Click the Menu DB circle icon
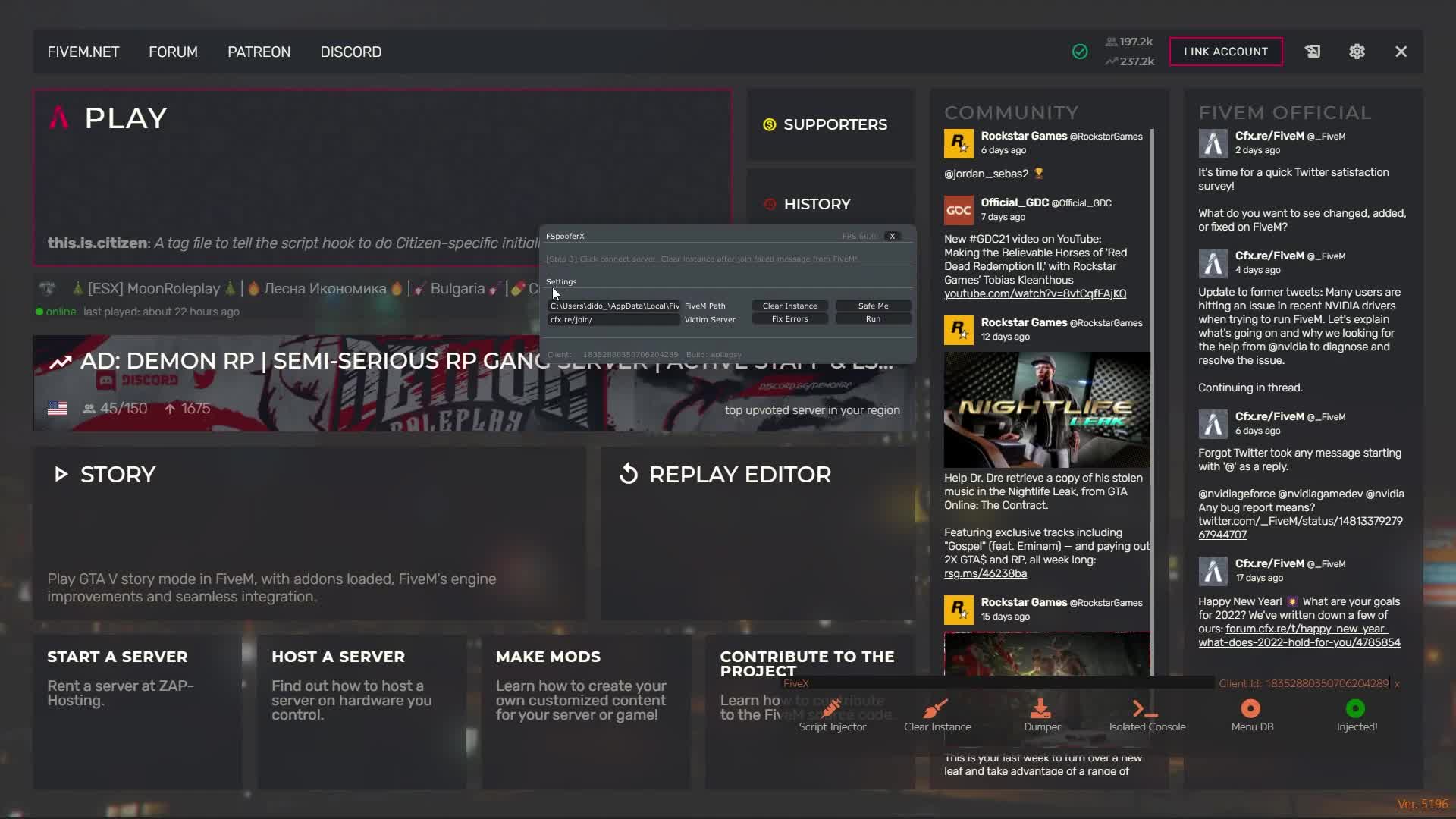Image resolution: width=1456 pixels, height=819 pixels. [x=1250, y=709]
